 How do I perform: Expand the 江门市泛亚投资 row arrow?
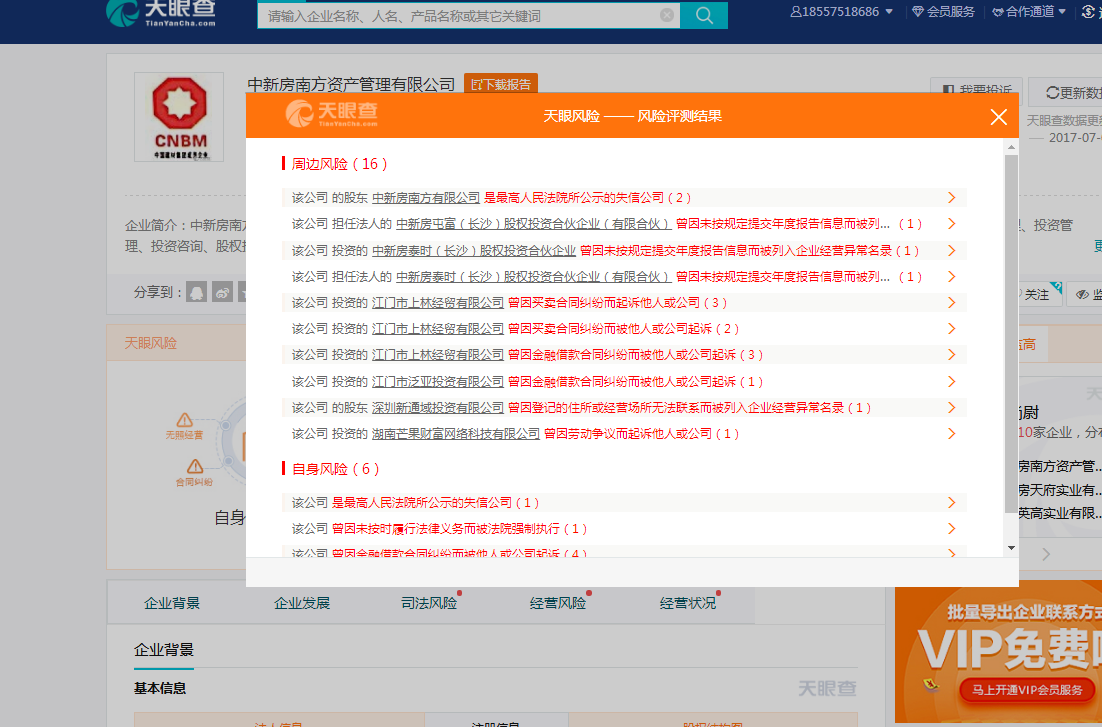click(x=951, y=381)
